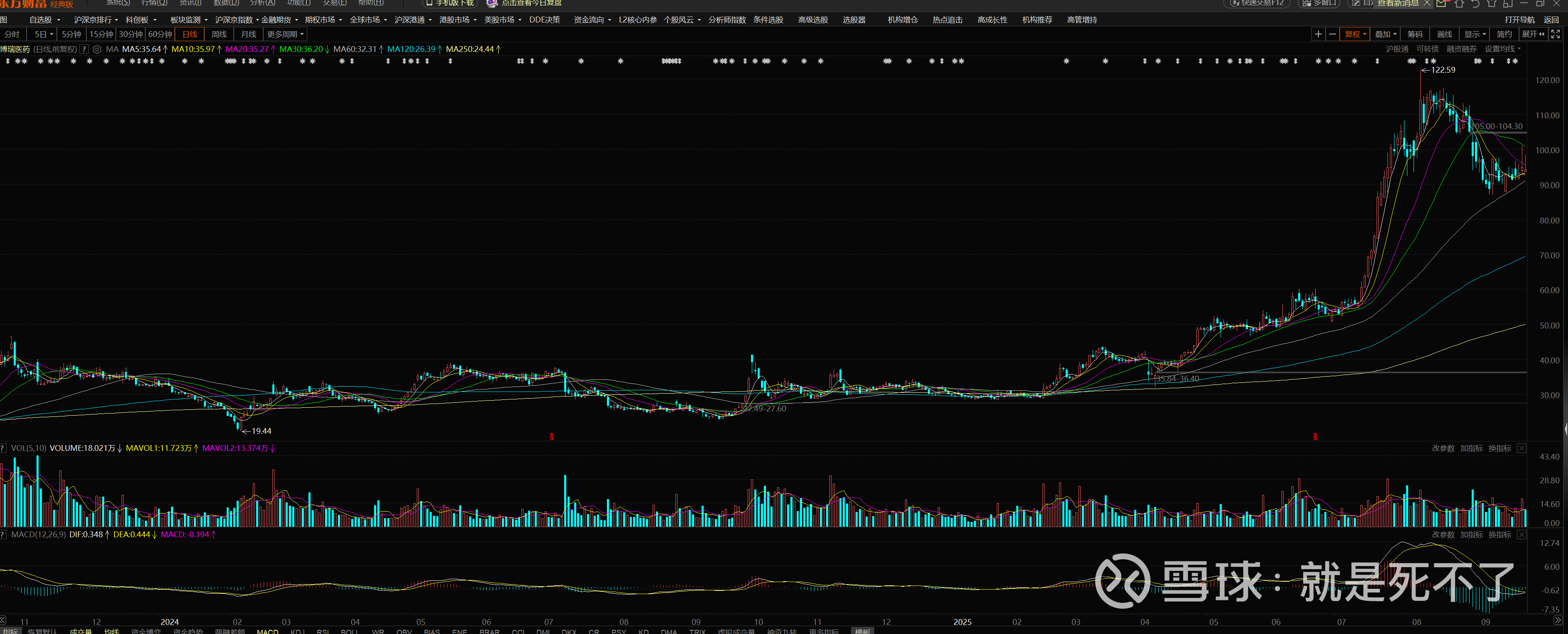Open 条件选股 menu item
This screenshot has width=1568, height=634.
coord(768,20)
